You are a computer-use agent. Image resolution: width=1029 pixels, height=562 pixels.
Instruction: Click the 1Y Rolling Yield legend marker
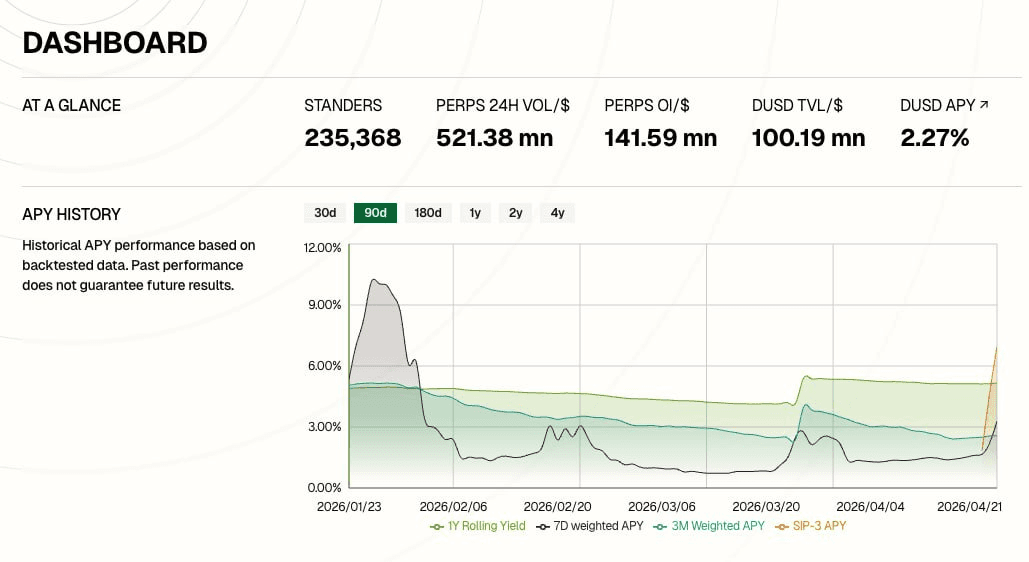437,526
